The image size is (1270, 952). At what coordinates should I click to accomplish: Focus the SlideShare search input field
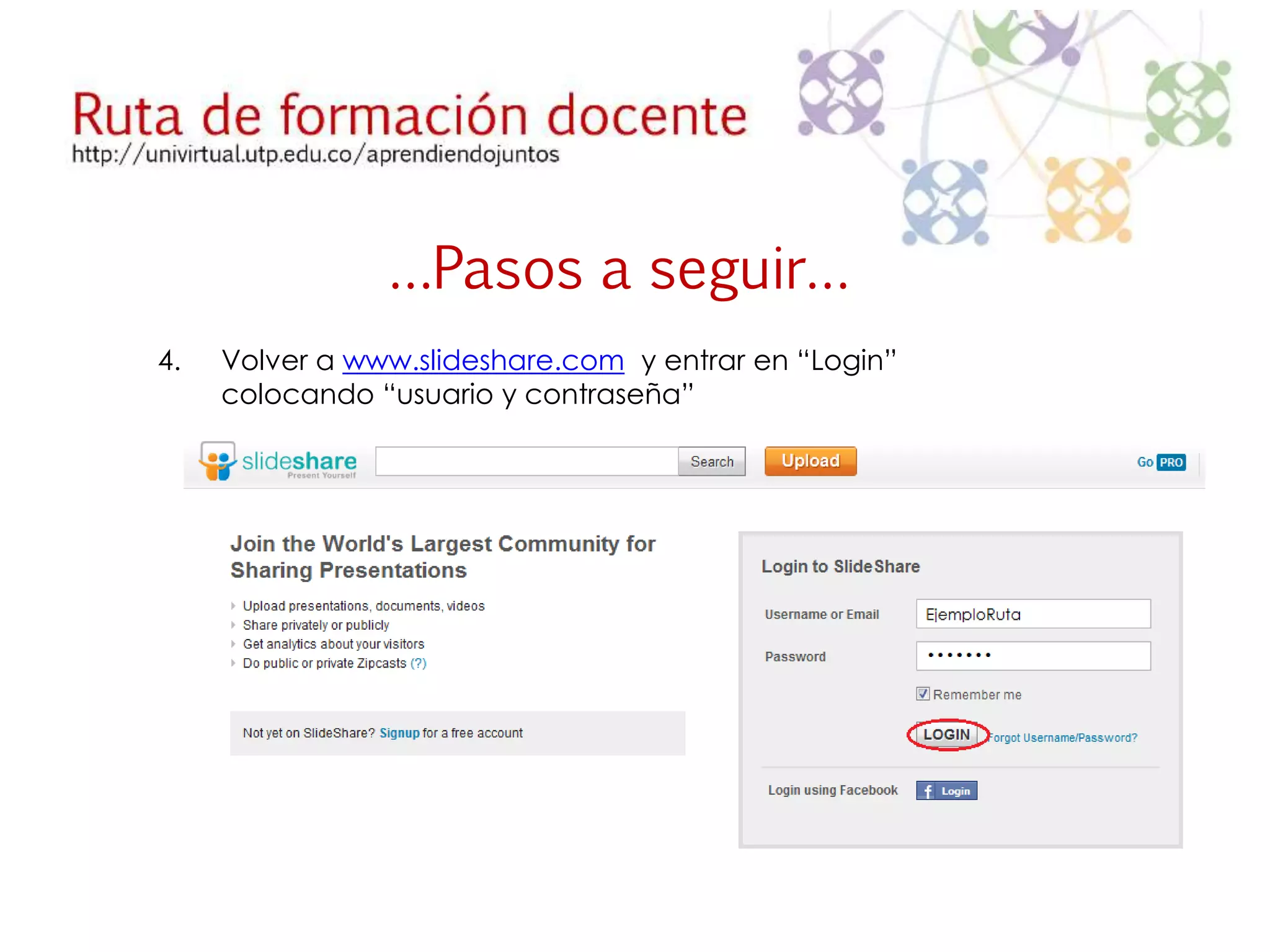527,462
